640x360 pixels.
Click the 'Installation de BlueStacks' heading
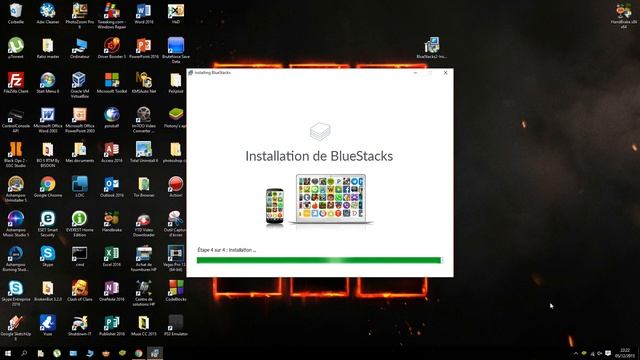click(x=319, y=156)
